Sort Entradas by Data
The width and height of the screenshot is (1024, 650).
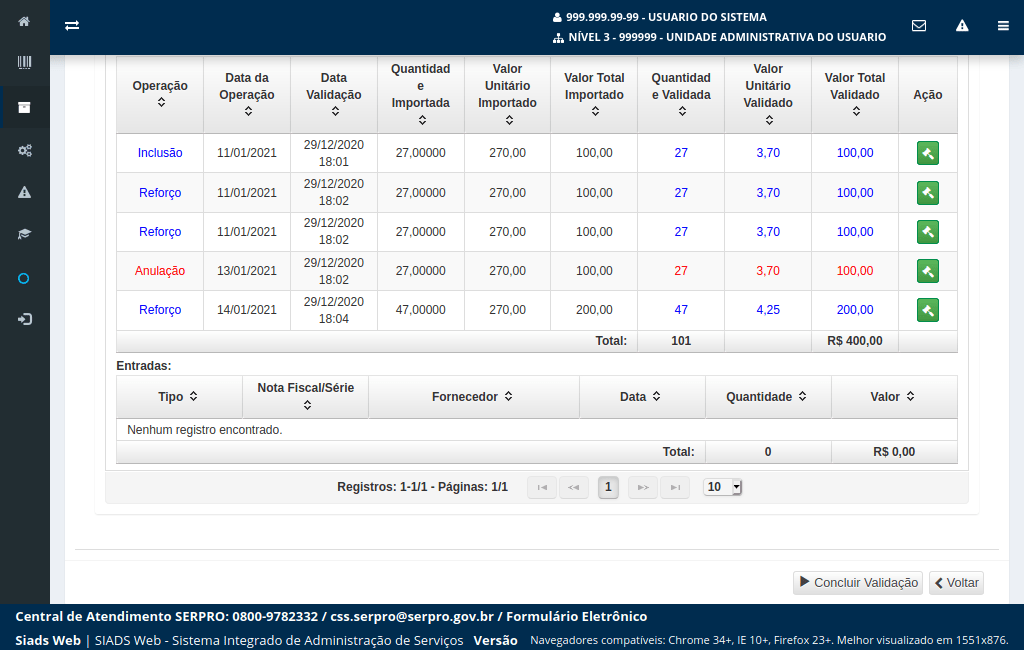pyautogui.click(x=656, y=396)
